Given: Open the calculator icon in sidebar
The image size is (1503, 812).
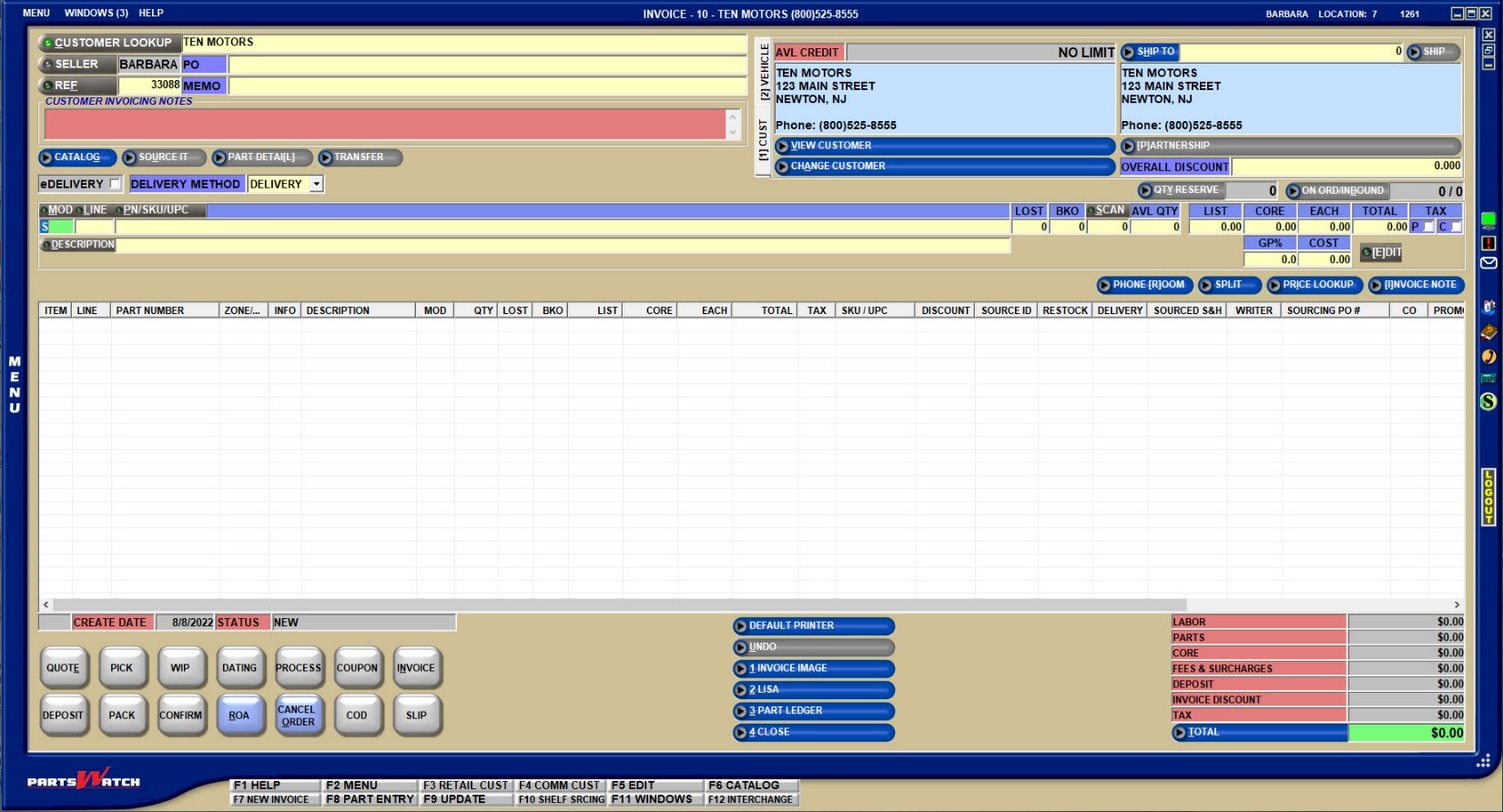Looking at the screenshot, I should tap(1488, 378).
